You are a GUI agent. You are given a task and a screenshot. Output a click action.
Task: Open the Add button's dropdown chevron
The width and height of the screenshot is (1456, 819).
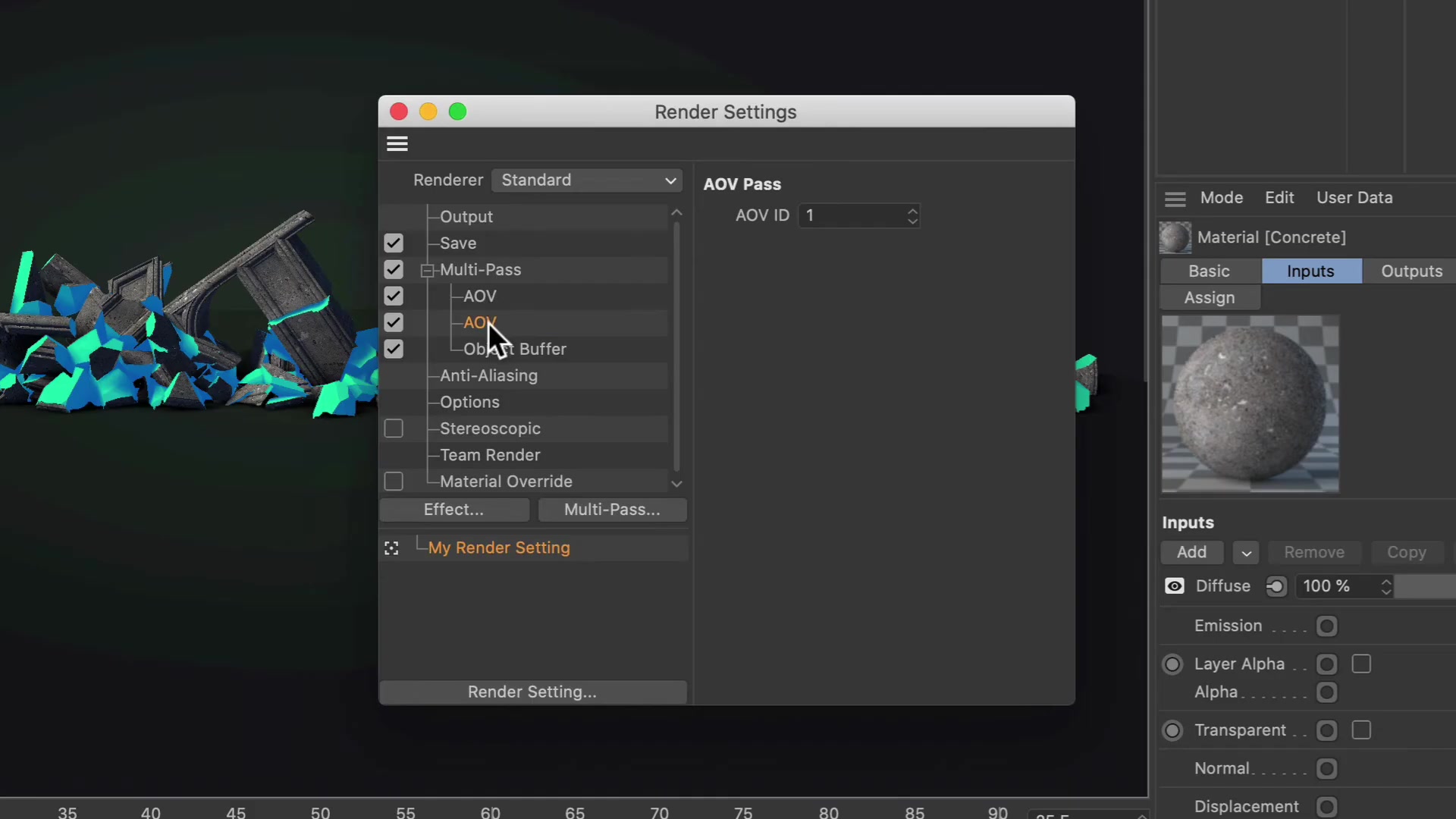click(x=1246, y=552)
